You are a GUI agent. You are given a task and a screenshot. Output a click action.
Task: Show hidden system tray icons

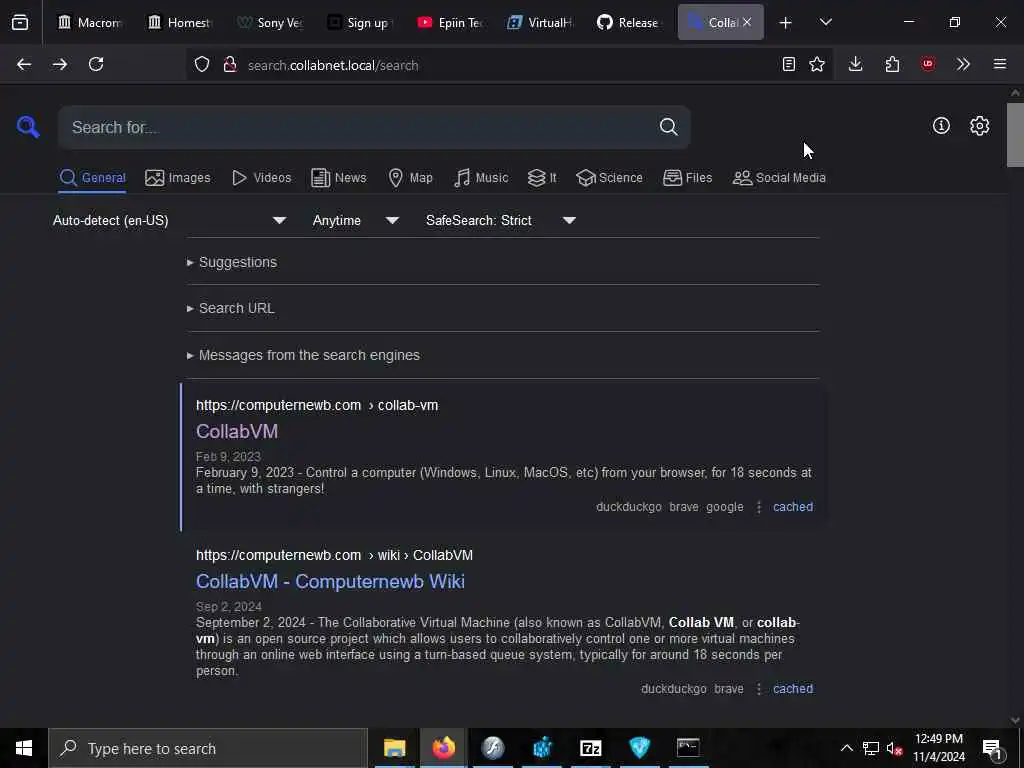(846, 748)
